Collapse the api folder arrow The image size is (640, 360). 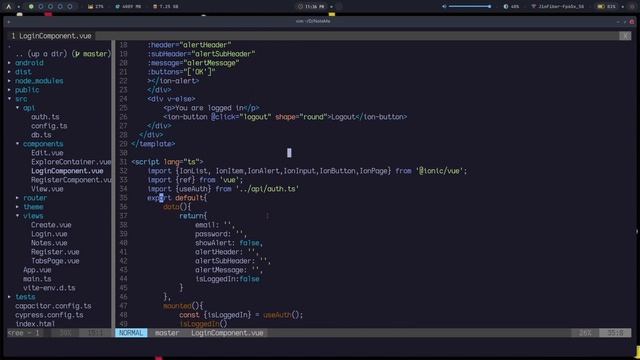tap(18, 108)
